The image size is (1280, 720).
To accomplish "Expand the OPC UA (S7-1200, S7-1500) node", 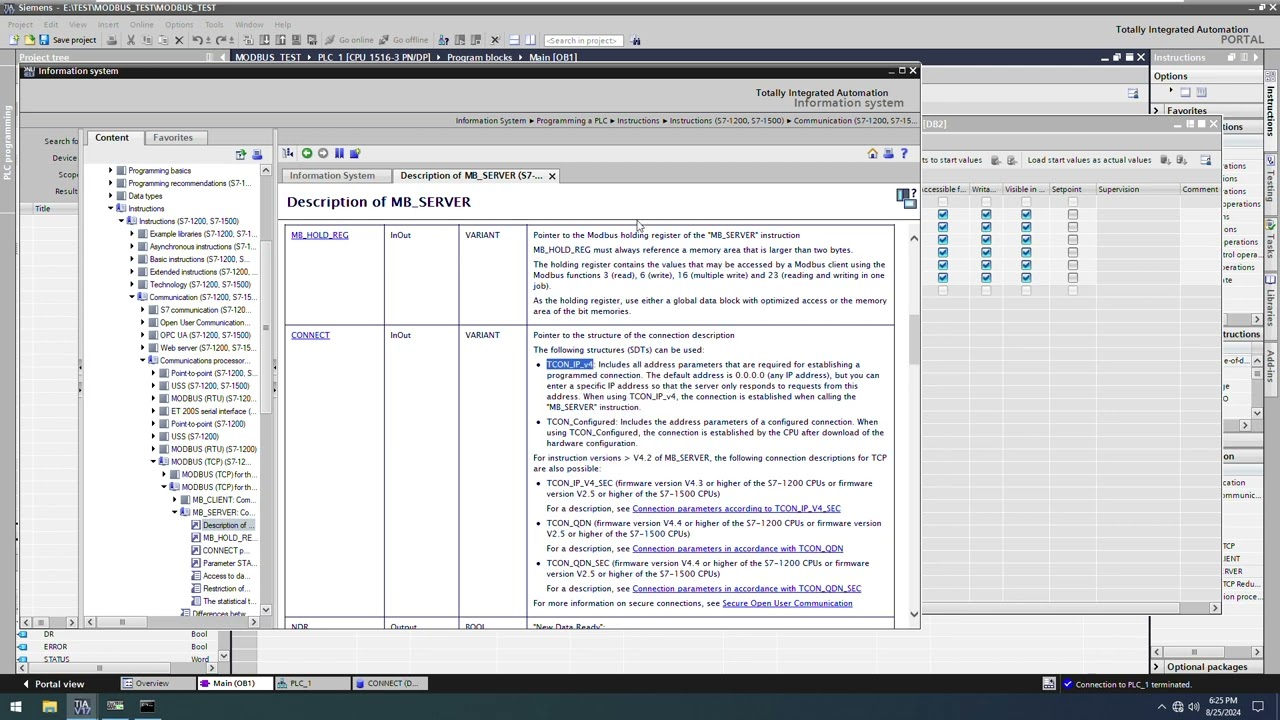I will point(143,335).
